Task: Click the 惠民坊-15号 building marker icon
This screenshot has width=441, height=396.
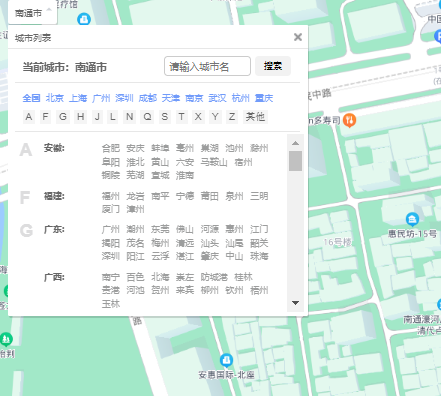Action: coord(412,219)
